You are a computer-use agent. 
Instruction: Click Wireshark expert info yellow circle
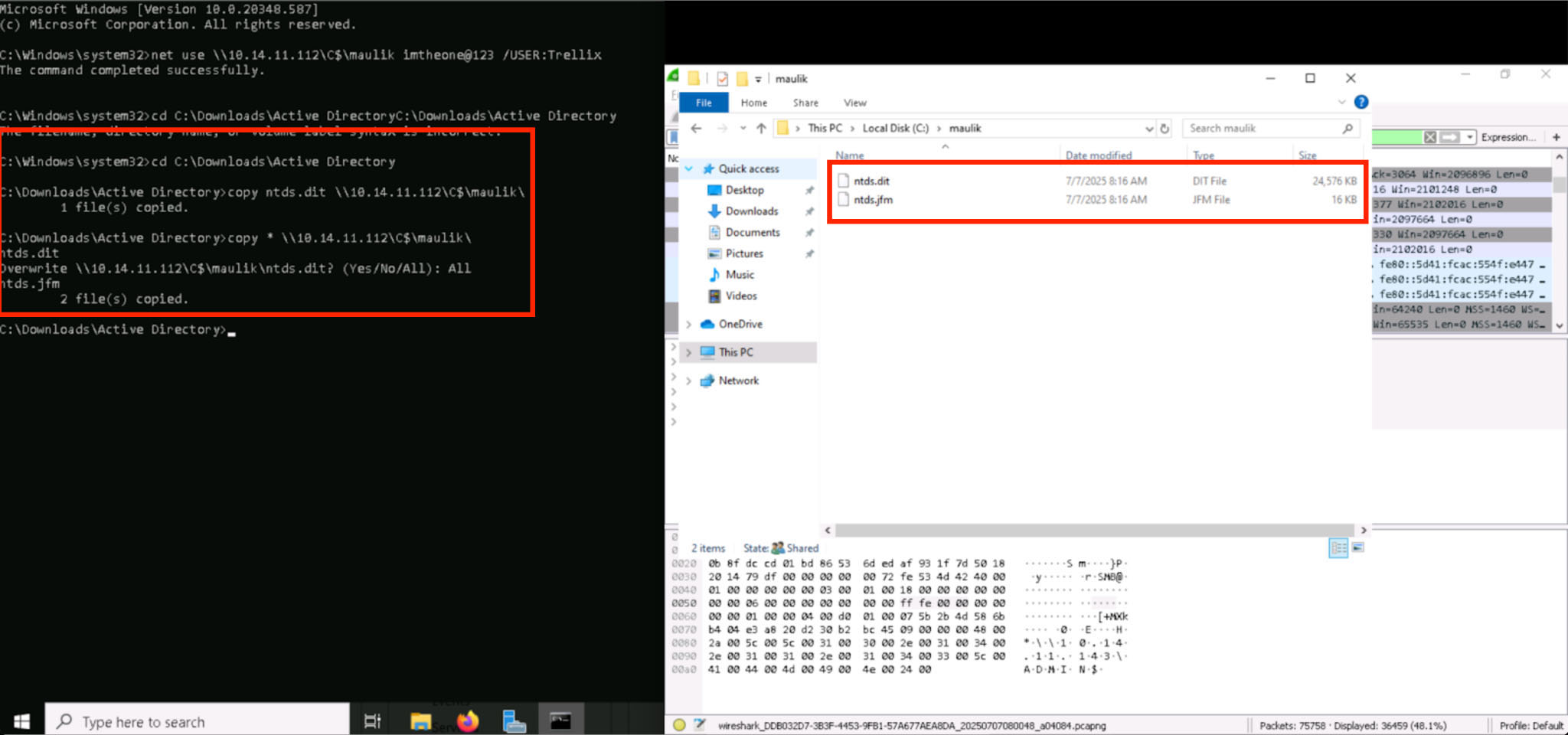coord(679,725)
